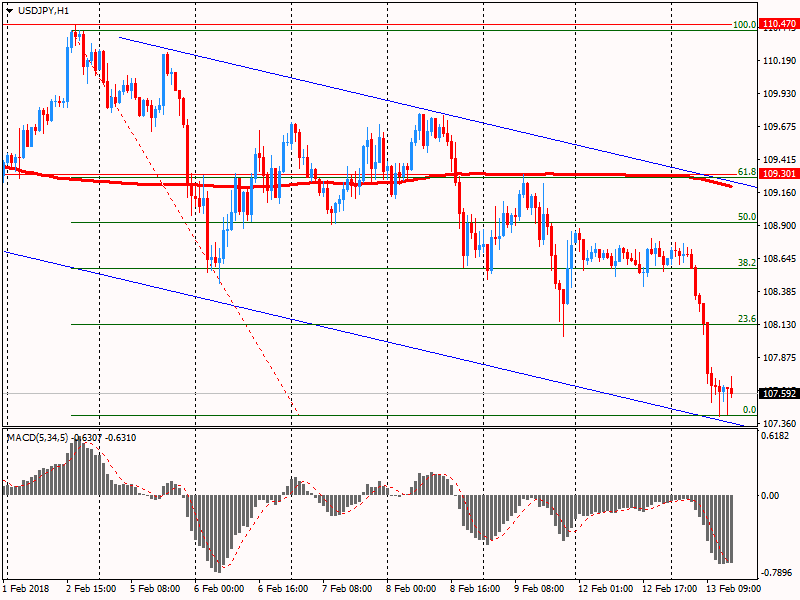Click the 6 Feb 00:00 time label
The width and height of the screenshot is (800, 600).
[x=219, y=588]
